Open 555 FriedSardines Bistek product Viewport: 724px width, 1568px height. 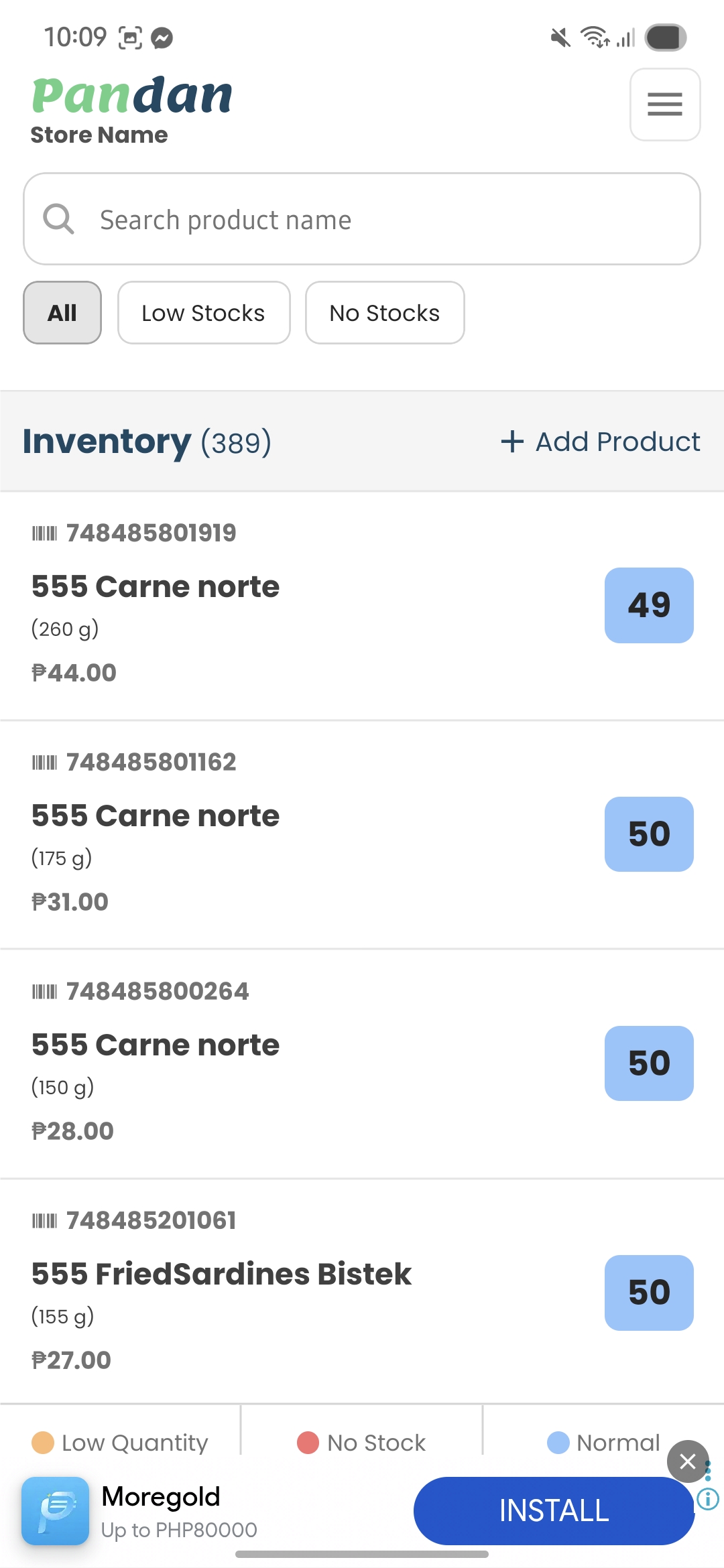tap(221, 1275)
